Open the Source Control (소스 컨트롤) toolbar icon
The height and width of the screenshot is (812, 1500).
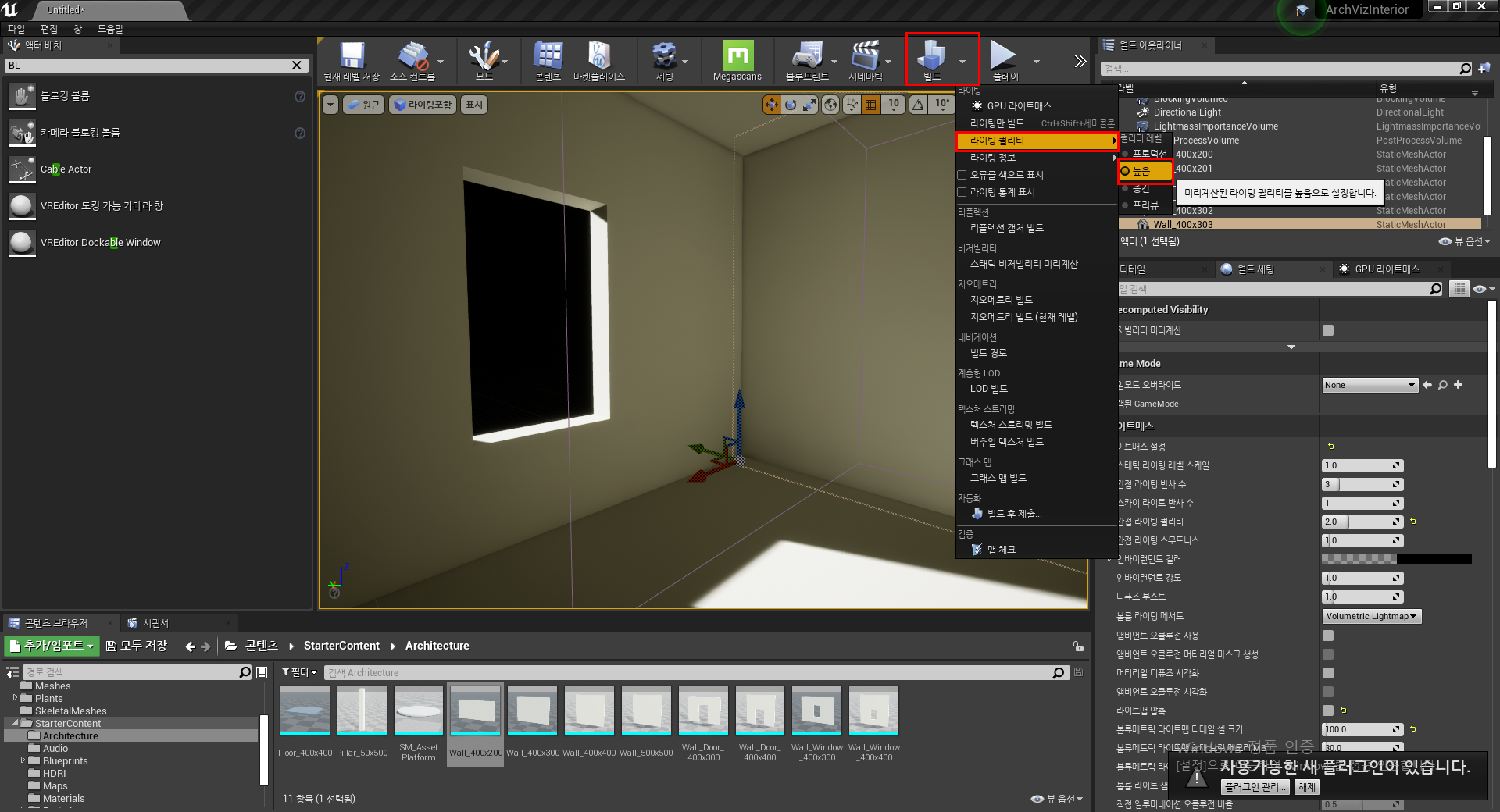(412, 55)
